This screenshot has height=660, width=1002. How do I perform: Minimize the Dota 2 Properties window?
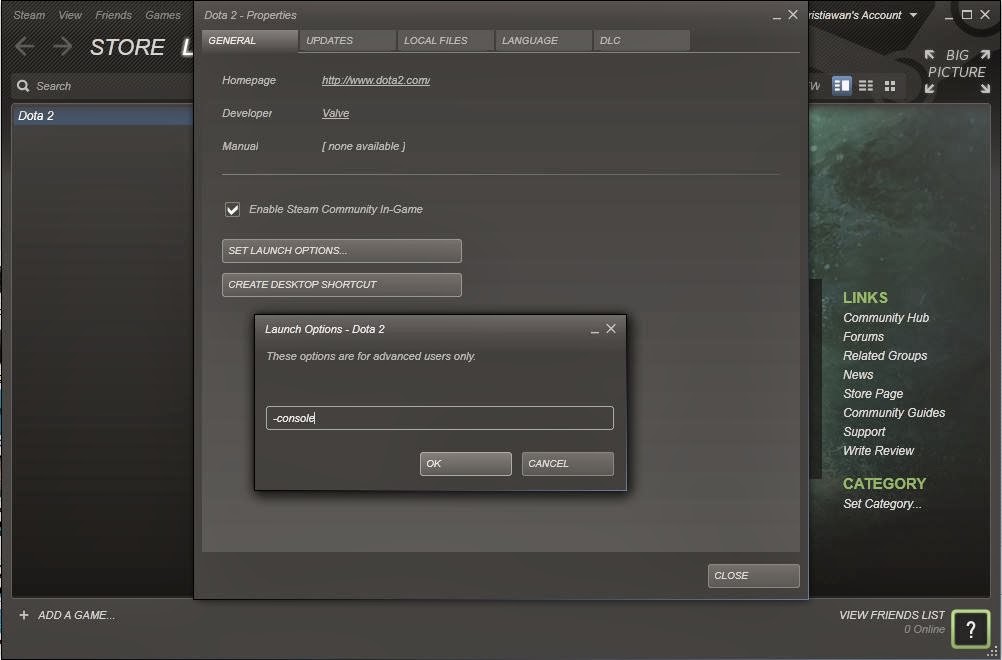(x=776, y=16)
